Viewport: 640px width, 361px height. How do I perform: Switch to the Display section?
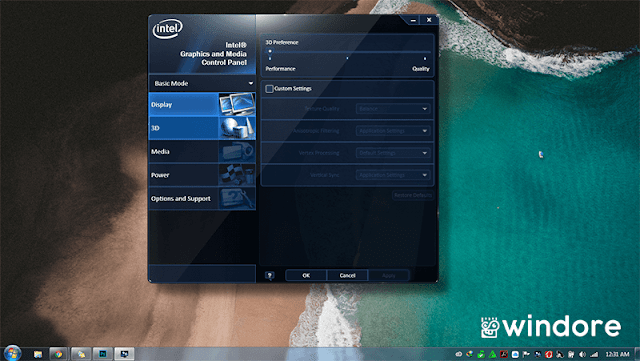click(x=202, y=105)
